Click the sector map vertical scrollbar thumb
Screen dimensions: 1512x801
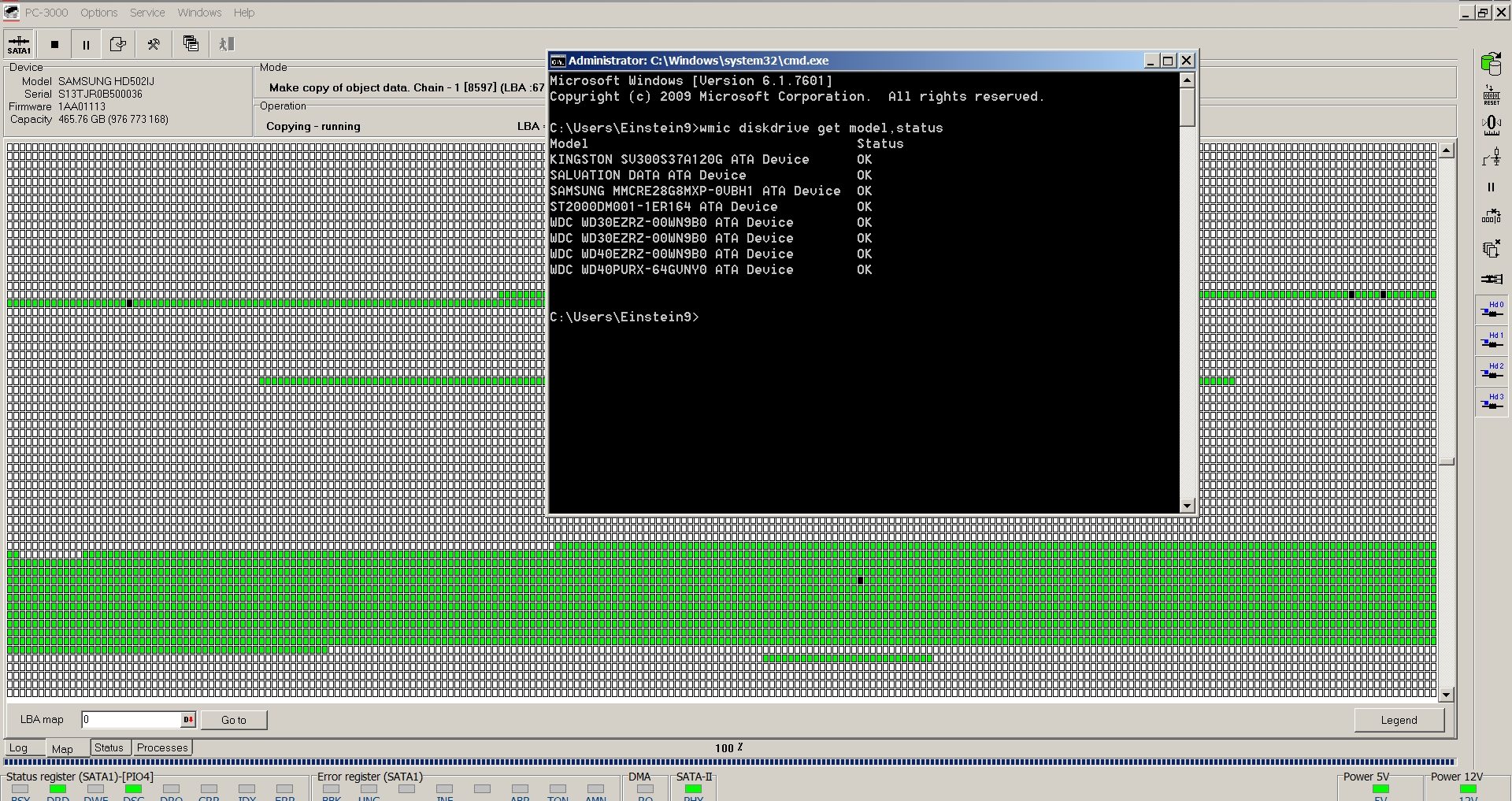click(1446, 462)
